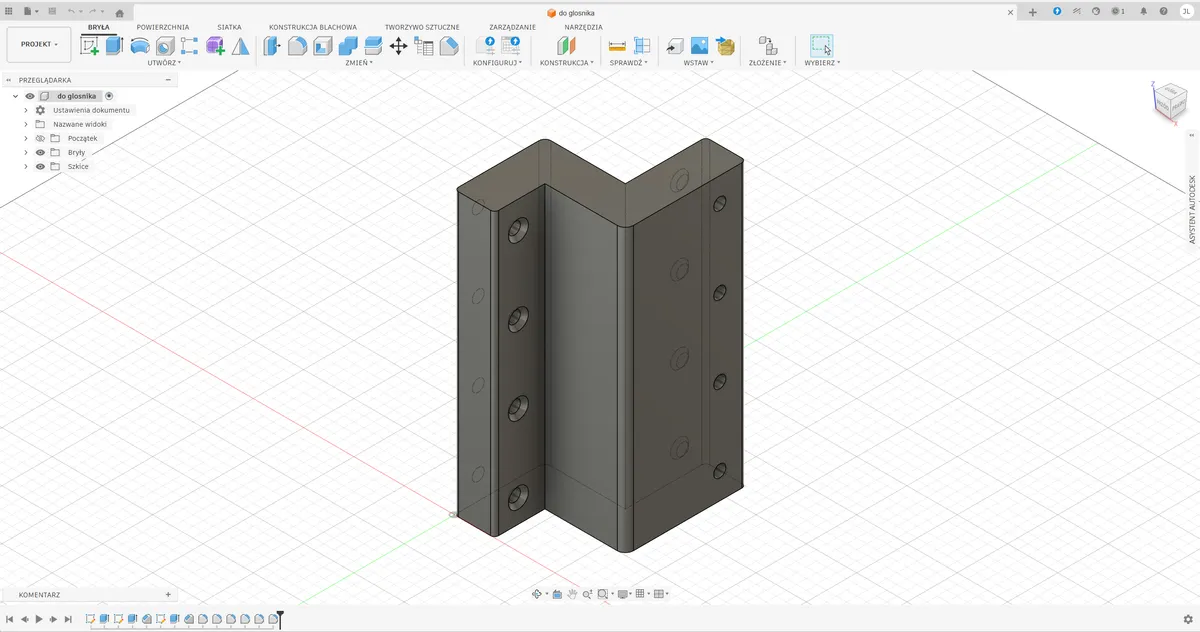Click the play button in timeline

click(39, 620)
